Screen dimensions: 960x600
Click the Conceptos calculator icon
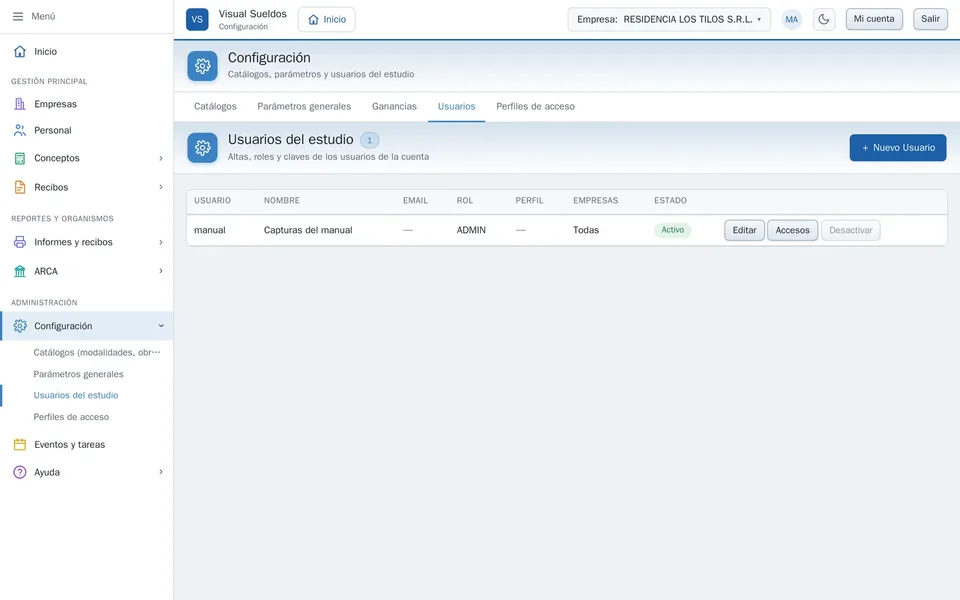click(x=20, y=158)
